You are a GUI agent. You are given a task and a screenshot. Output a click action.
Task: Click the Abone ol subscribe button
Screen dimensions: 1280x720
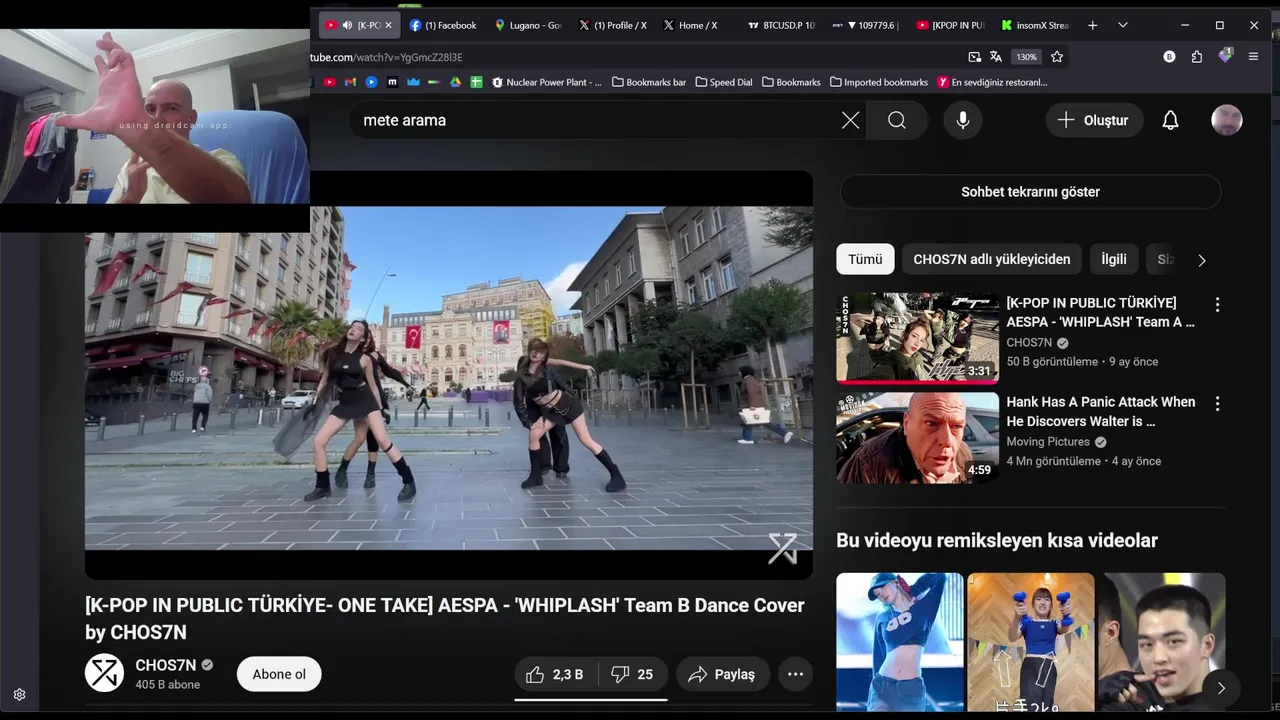(x=279, y=674)
